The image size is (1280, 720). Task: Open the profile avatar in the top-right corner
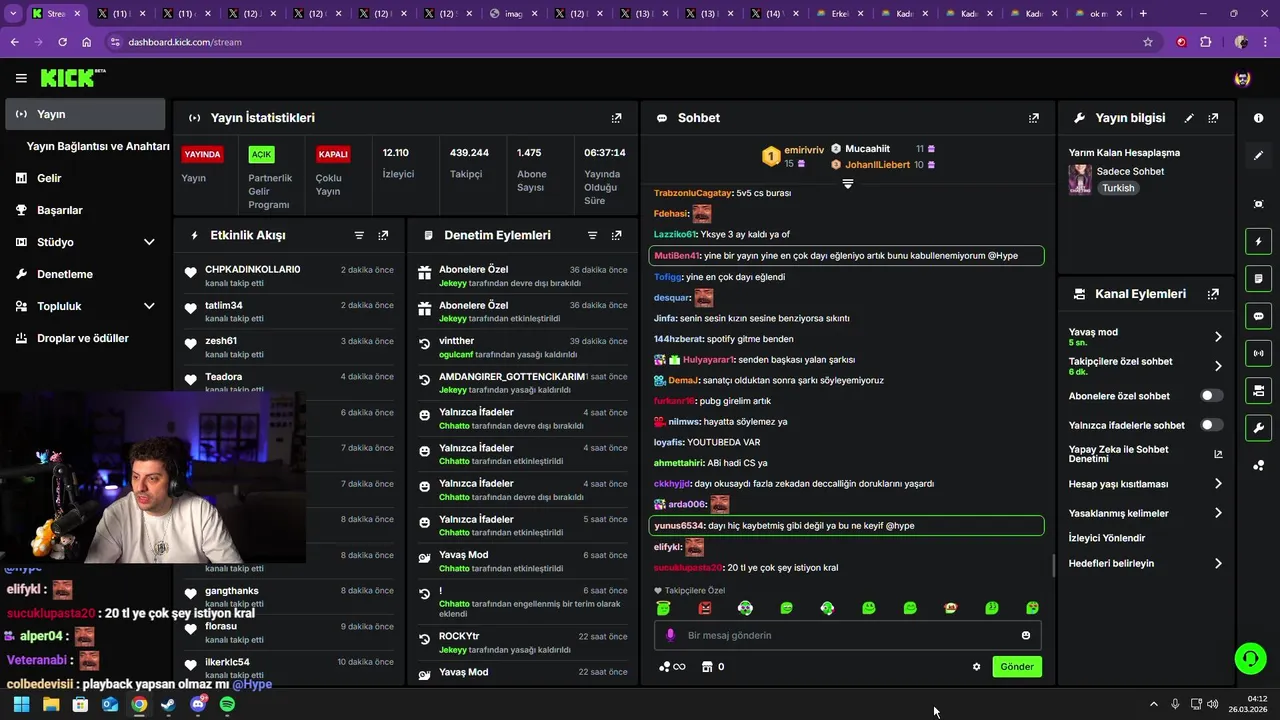[x=1242, y=78]
